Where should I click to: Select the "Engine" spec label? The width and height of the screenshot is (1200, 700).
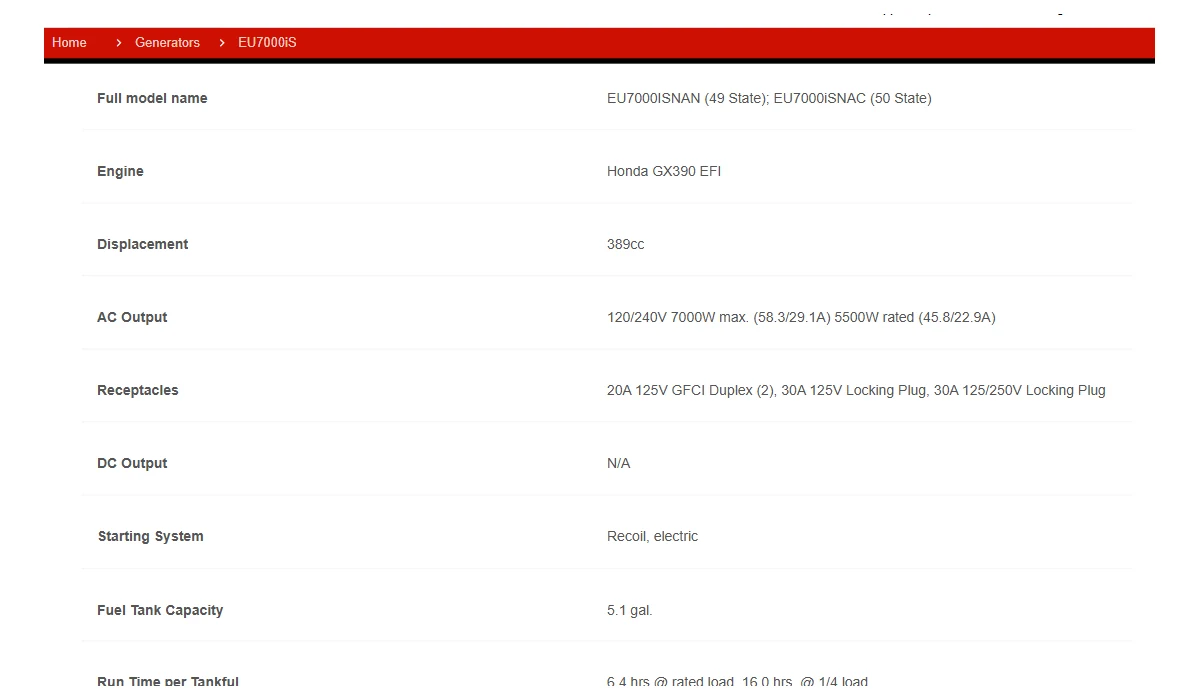[120, 171]
